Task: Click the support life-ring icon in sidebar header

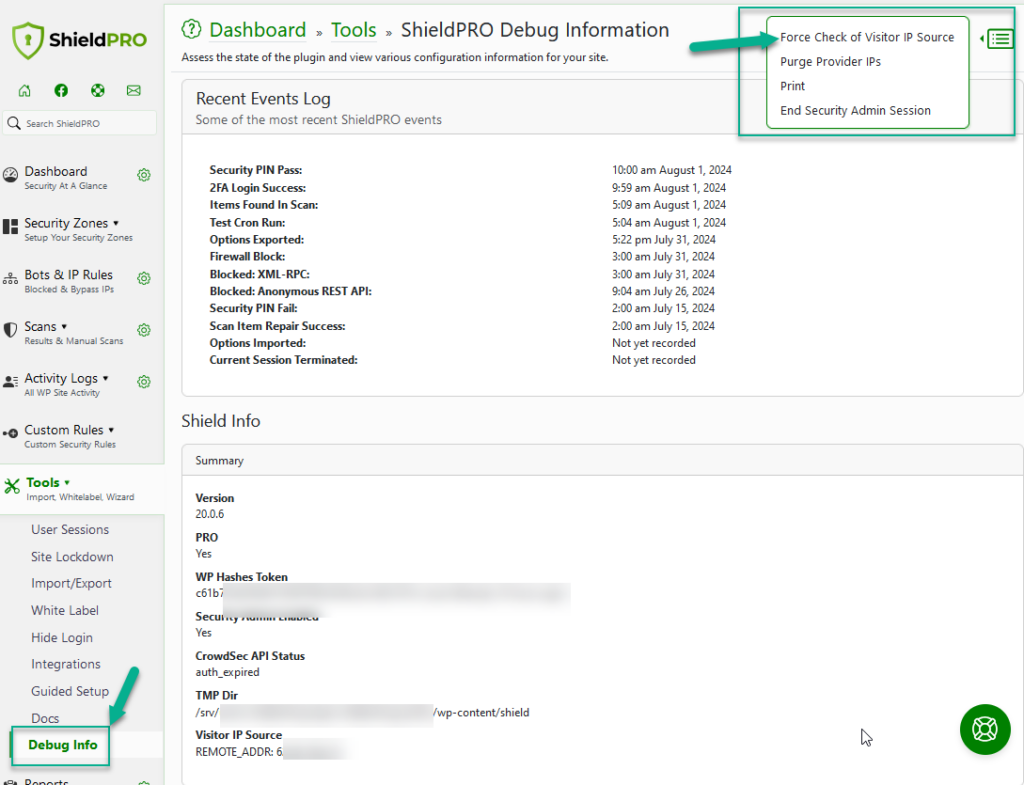Action: pos(97,90)
